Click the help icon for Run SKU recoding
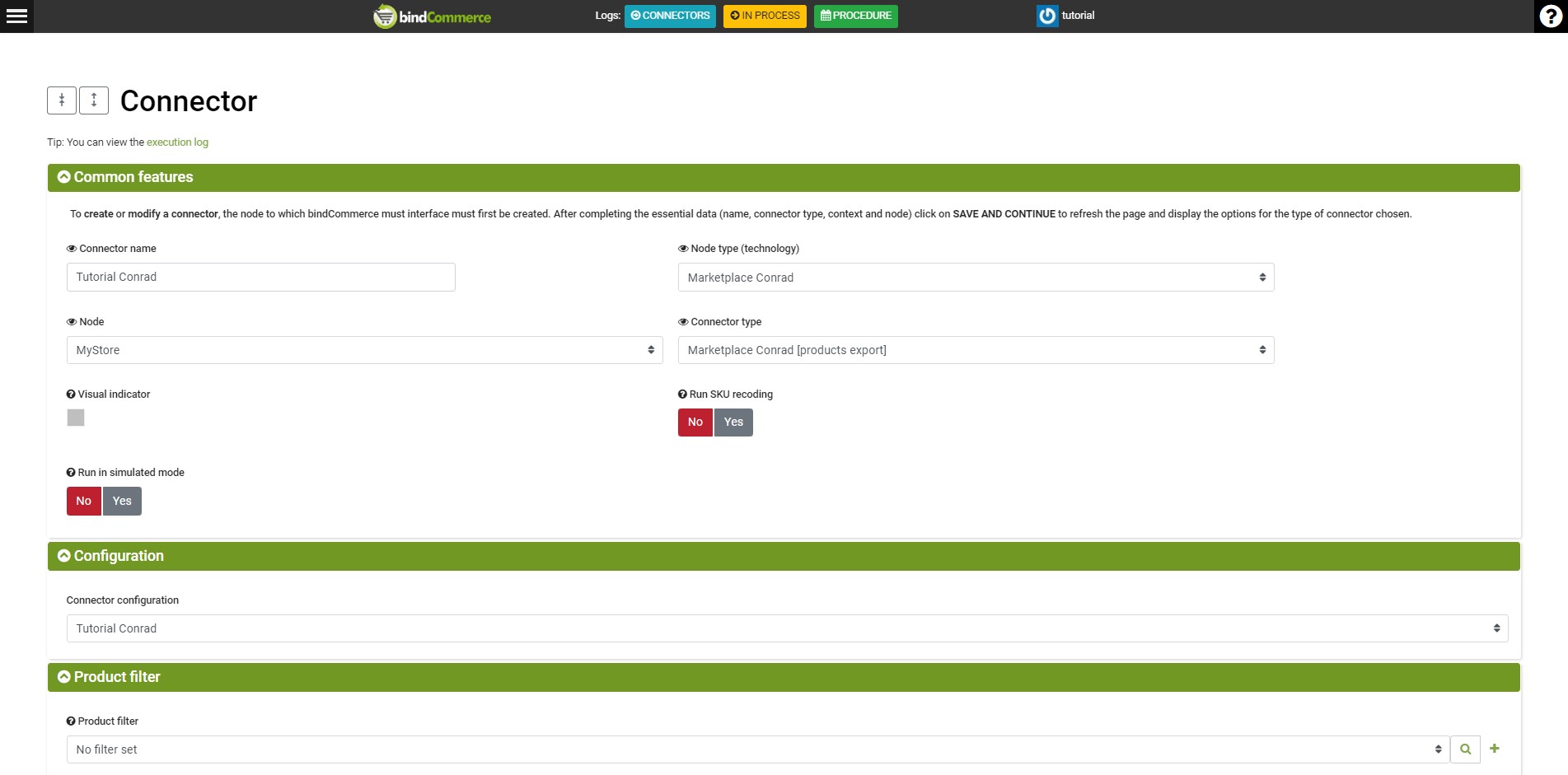1568x775 pixels. point(682,395)
